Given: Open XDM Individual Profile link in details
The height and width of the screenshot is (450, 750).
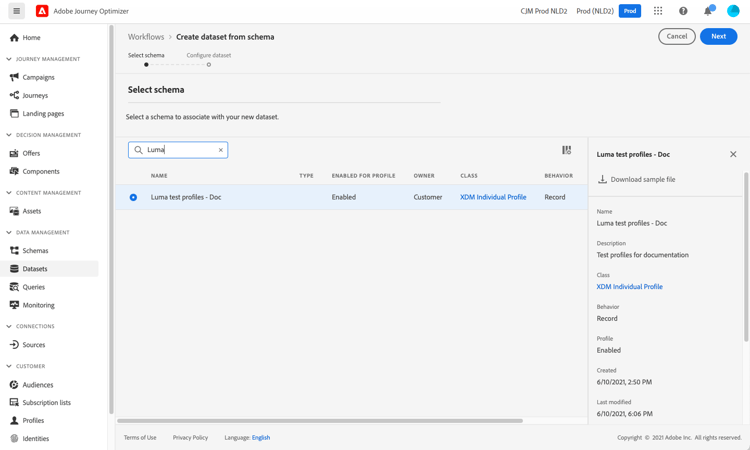Looking at the screenshot, I should pyautogui.click(x=629, y=286).
